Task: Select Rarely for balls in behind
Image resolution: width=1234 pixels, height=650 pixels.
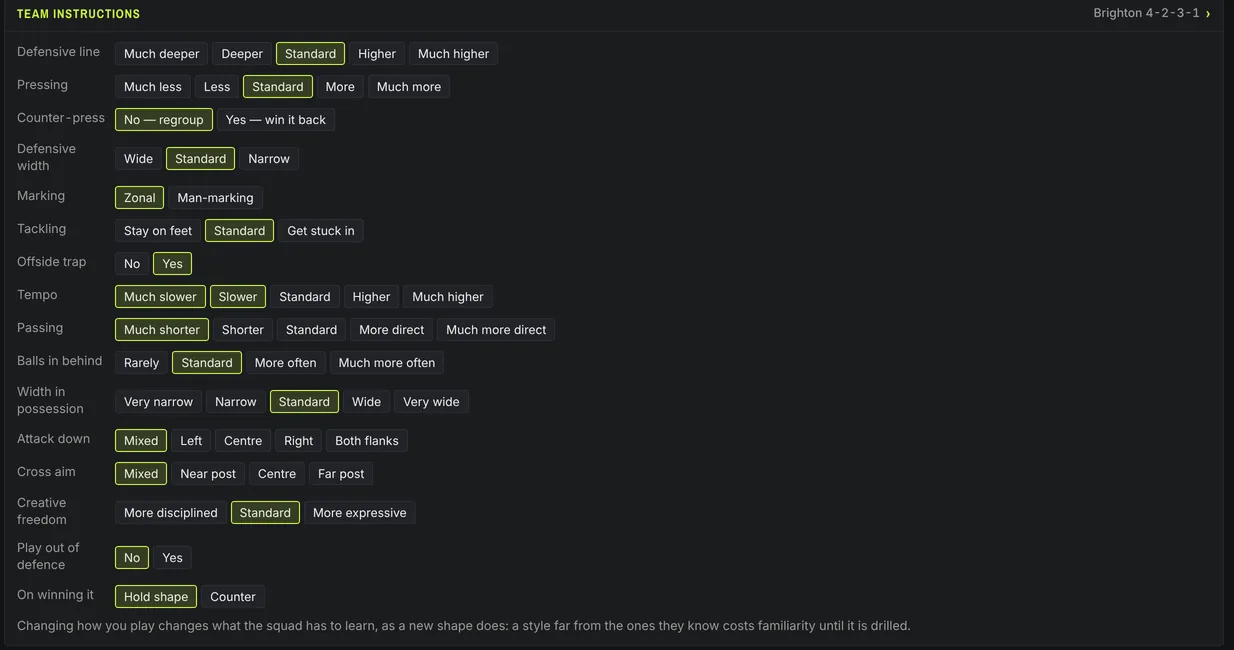Action: (142, 363)
